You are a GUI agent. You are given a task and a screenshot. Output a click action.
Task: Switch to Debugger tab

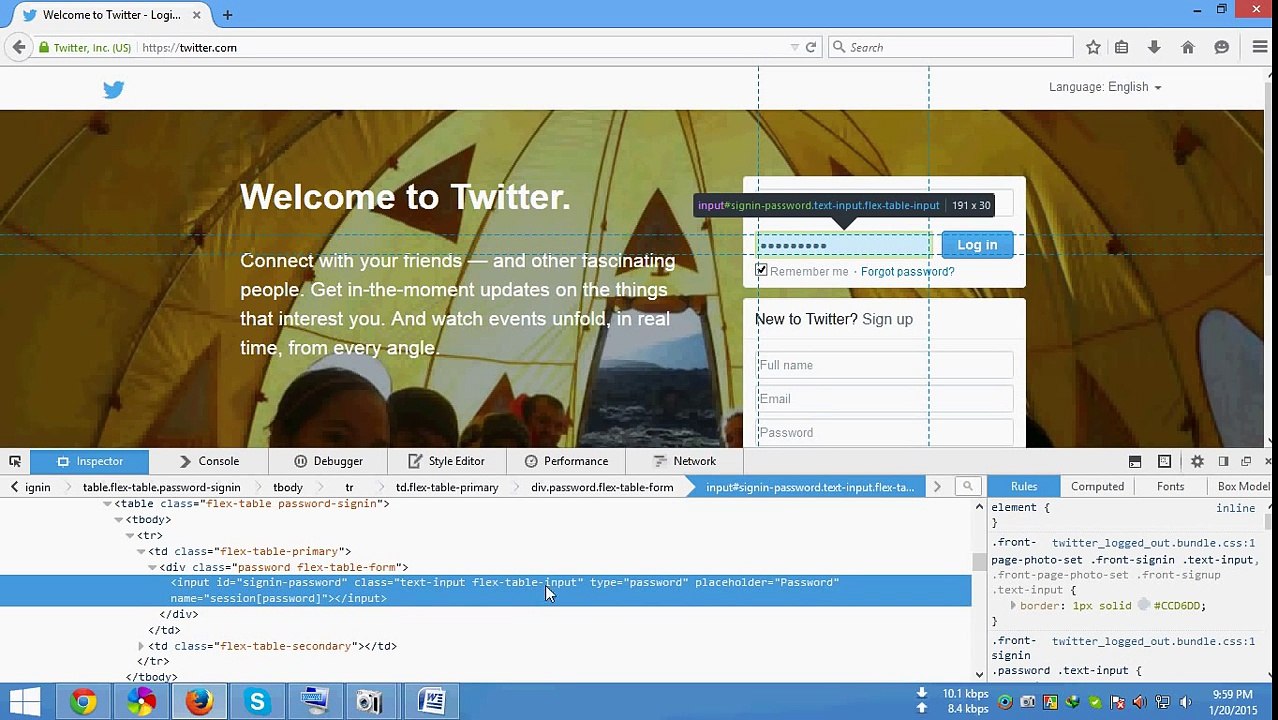tap(328, 461)
